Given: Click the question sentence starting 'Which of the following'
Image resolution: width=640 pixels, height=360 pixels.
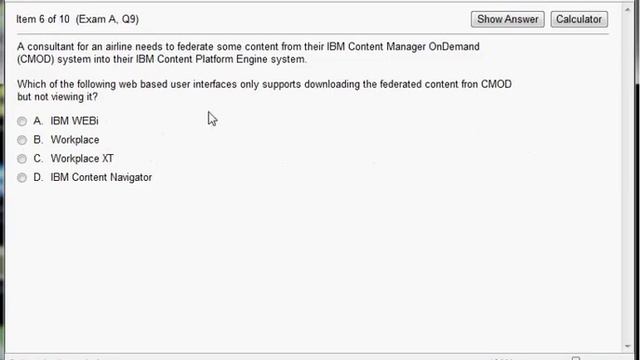Looking at the screenshot, I should (264, 90).
